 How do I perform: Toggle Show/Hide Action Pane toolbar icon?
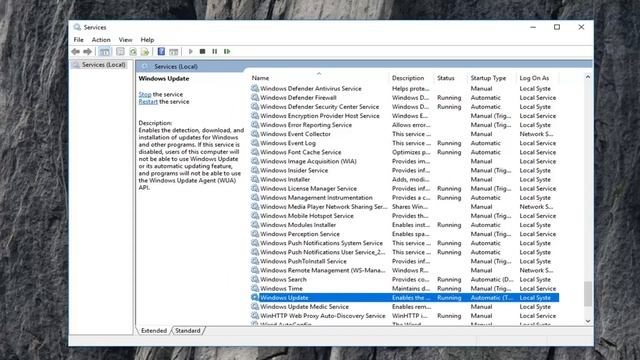point(173,51)
